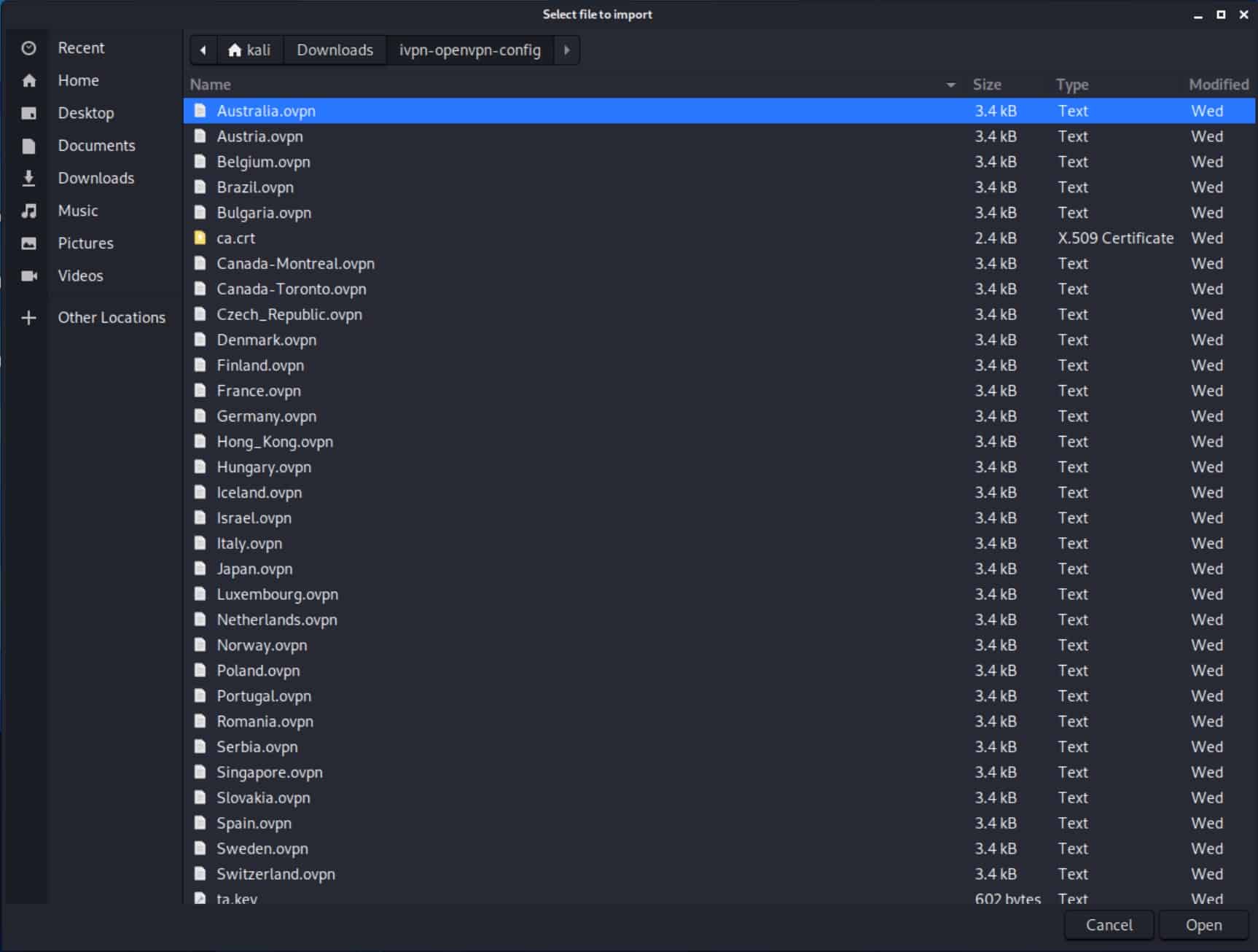Viewport: 1258px width, 952px height.
Task: Click the Cancel button
Action: (1109, 925)
